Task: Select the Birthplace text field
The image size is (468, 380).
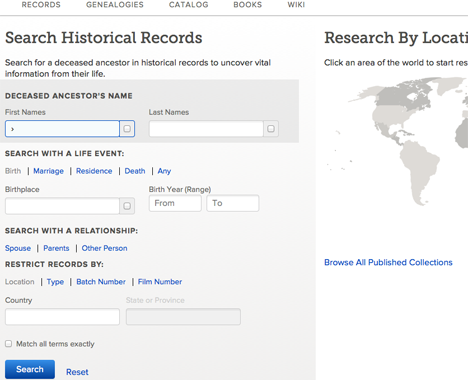Action: coord(62,206)
